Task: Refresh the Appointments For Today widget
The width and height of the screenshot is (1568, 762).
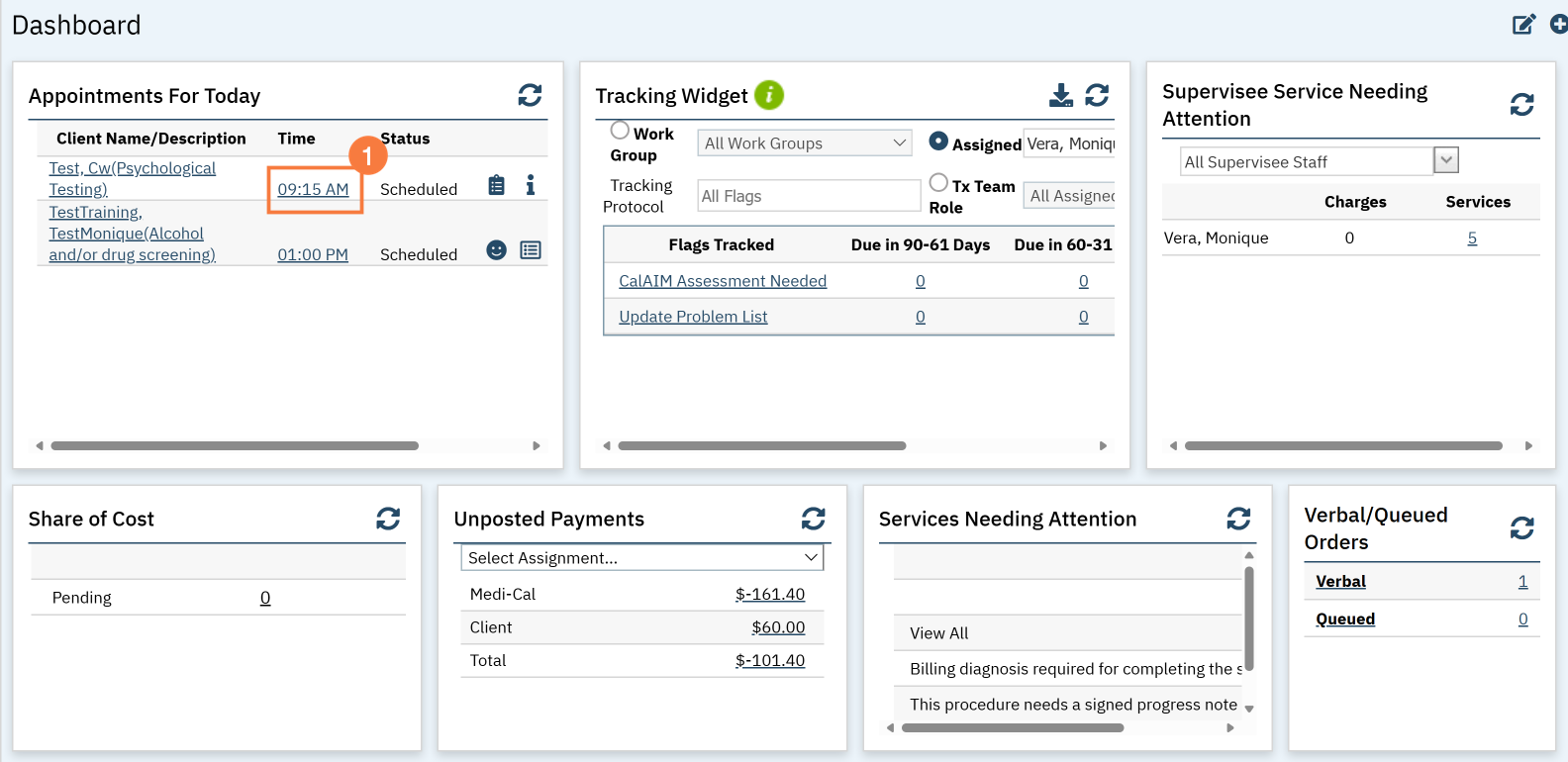Action: [x=530, y=95]
